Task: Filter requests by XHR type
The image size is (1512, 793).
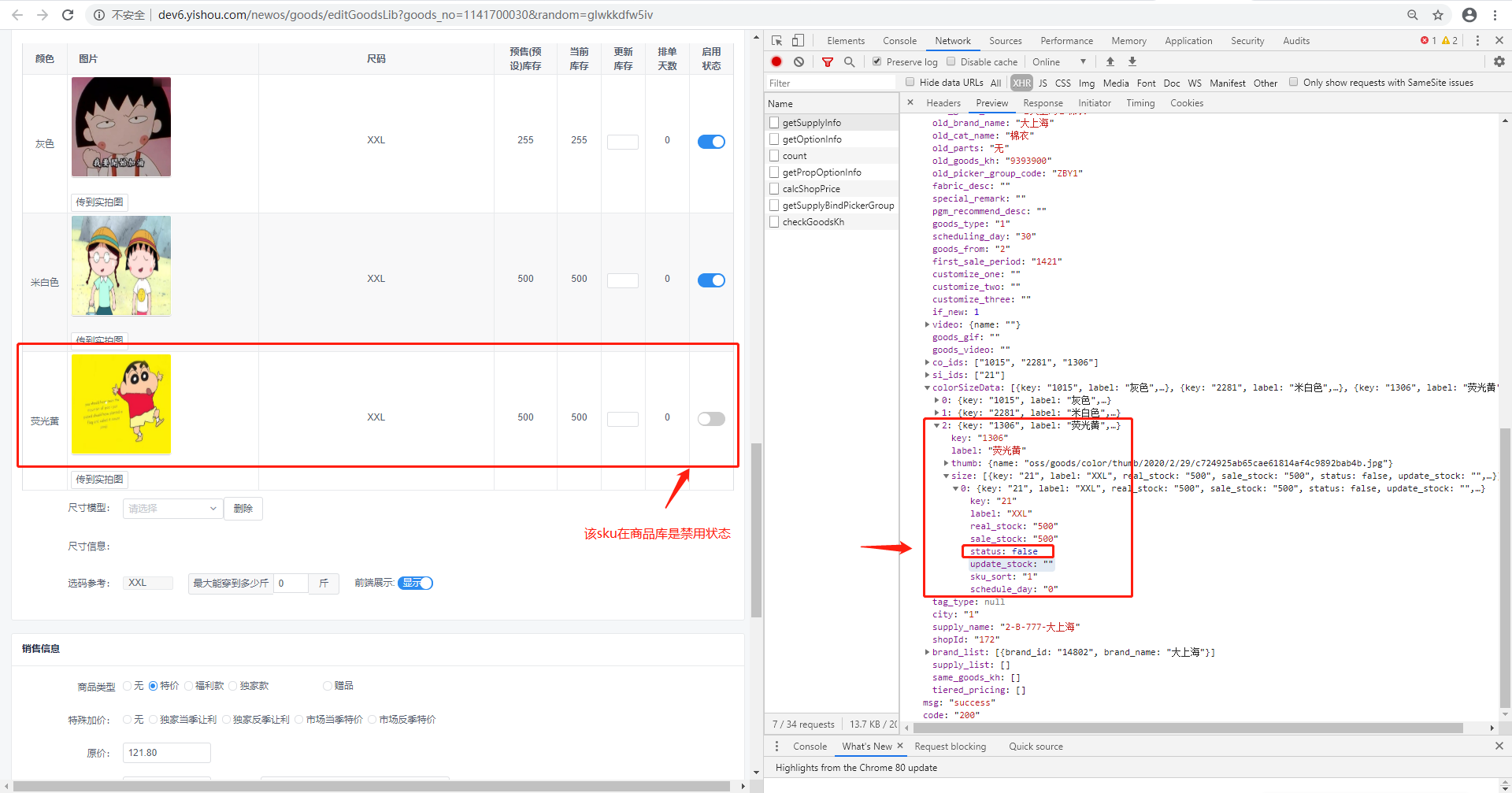Action: coord(1021,83)
